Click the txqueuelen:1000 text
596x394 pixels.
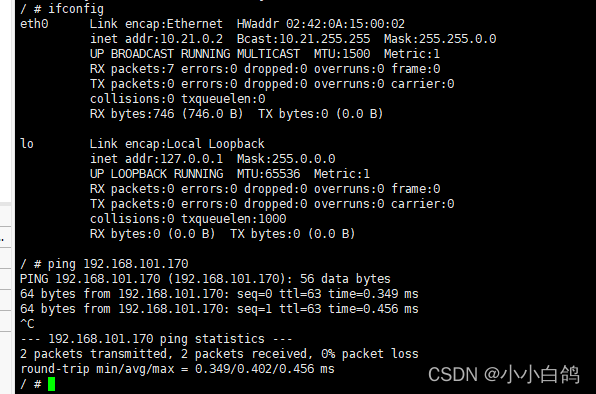click(233, 219)
